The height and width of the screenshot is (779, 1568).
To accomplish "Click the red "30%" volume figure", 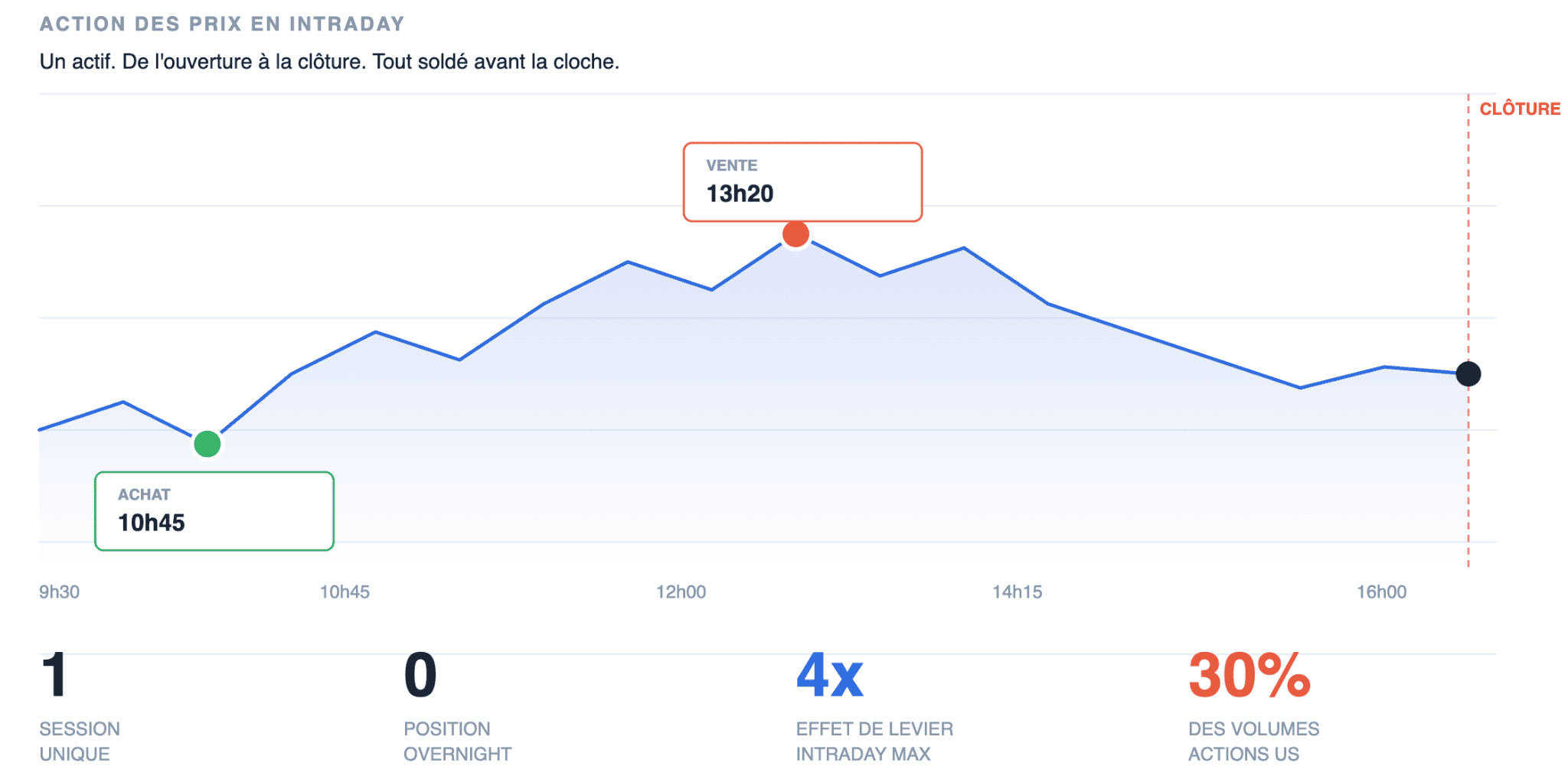I will [1249, 675].
